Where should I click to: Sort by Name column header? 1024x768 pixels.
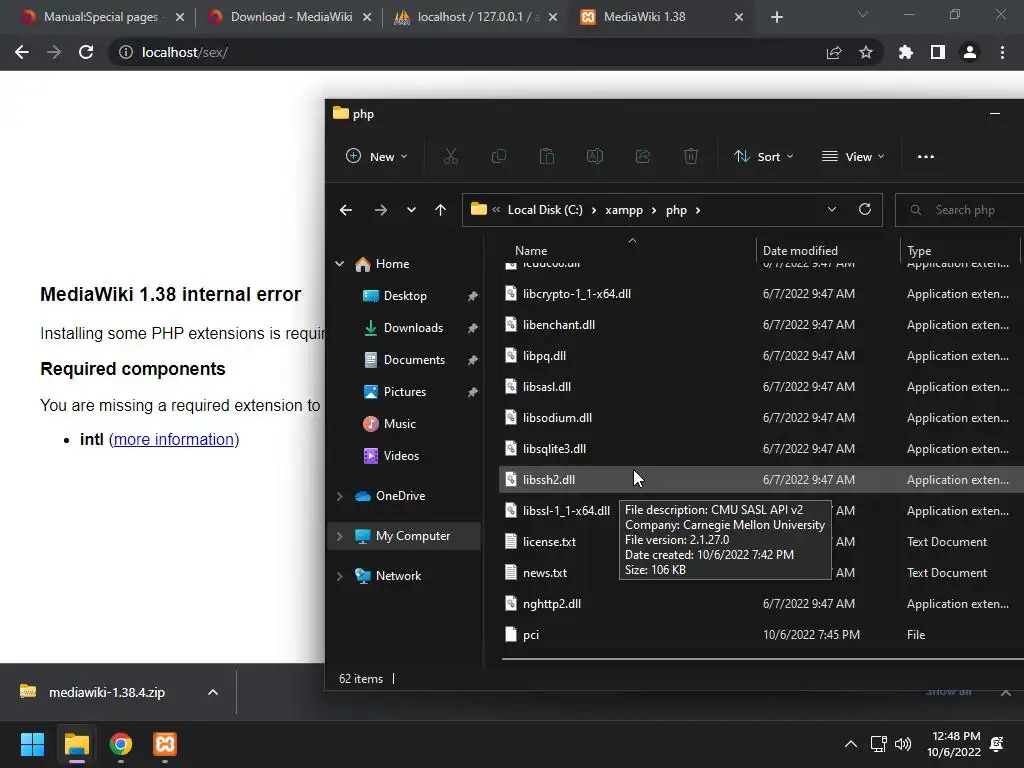click(x=531, y=251)
